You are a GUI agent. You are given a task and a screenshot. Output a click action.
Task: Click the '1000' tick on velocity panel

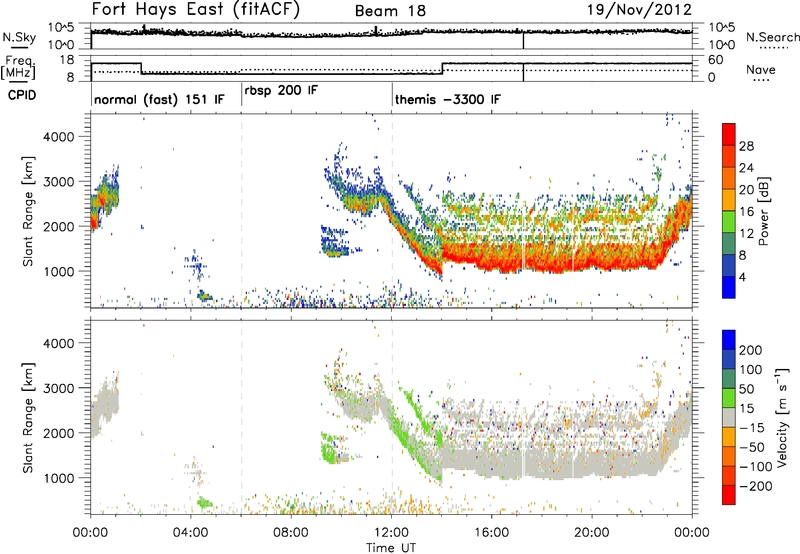point(58,478)
